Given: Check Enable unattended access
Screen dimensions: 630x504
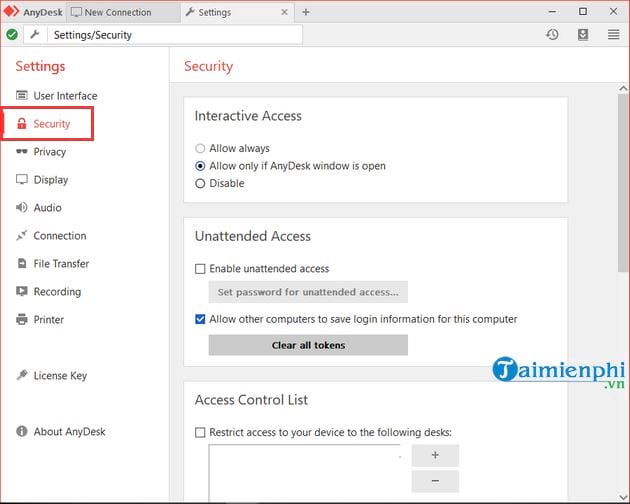Looking at the screenshot, I should [x=200, y=268].
